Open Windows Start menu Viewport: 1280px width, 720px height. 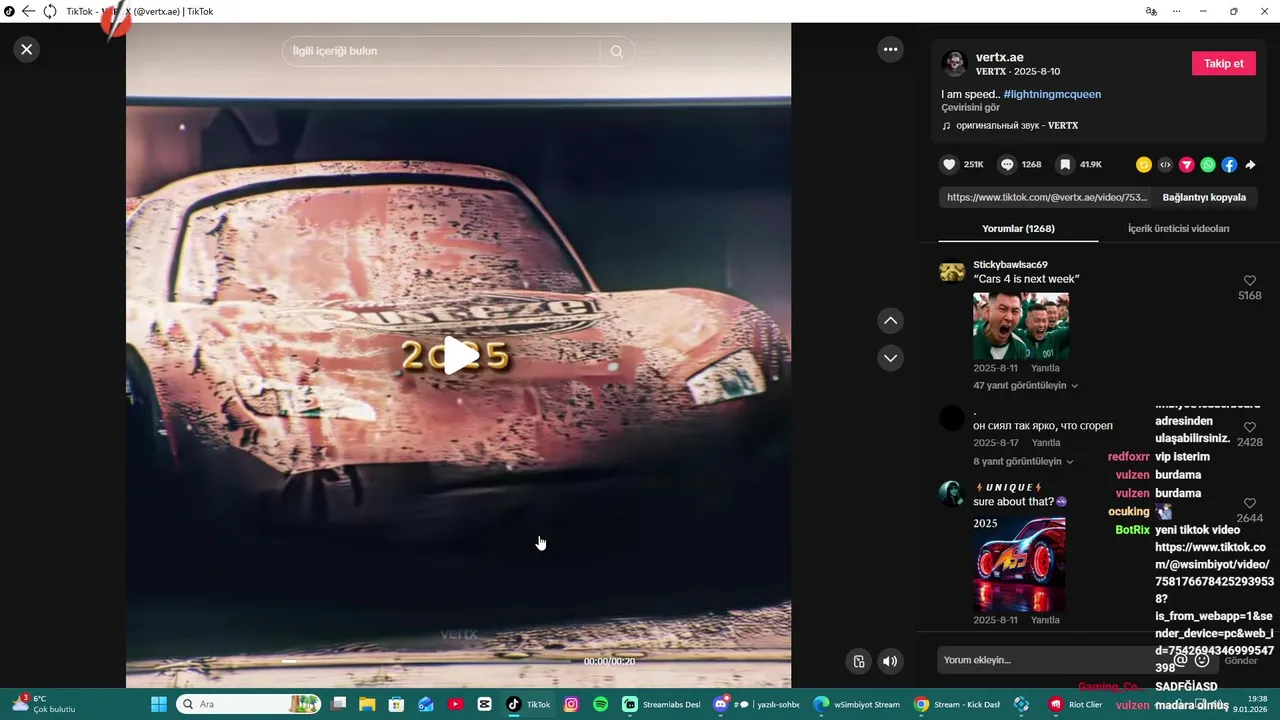(x=157, y=704)
